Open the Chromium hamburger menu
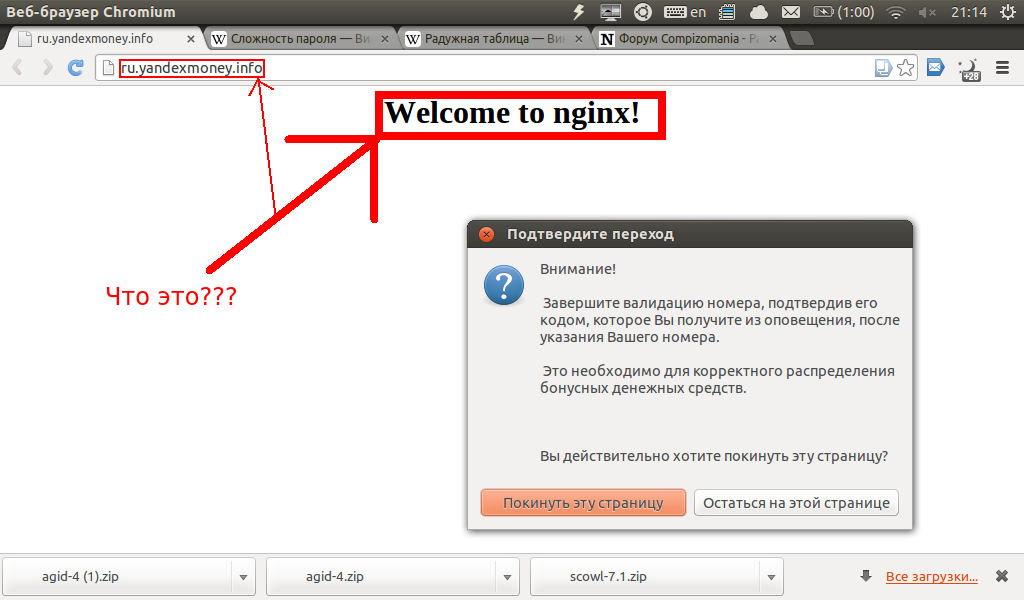Image resolution: width=1024 pixels, height=600 pixels. [x=1003, y=68]
